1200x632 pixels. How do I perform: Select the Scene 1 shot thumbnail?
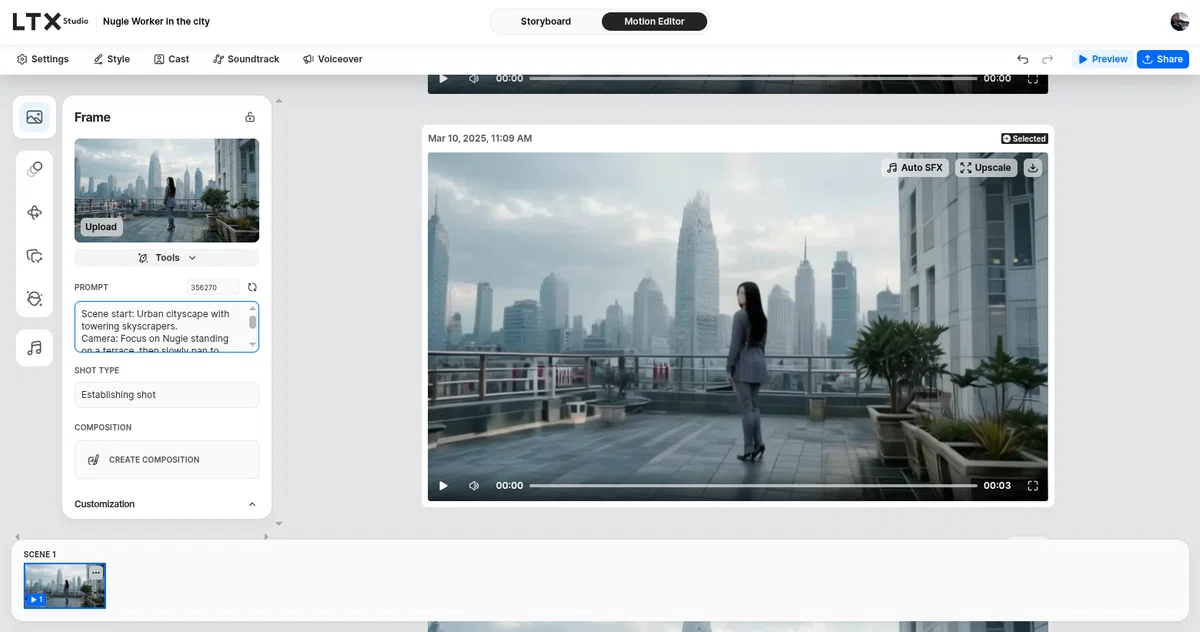[x=65, y=586]
